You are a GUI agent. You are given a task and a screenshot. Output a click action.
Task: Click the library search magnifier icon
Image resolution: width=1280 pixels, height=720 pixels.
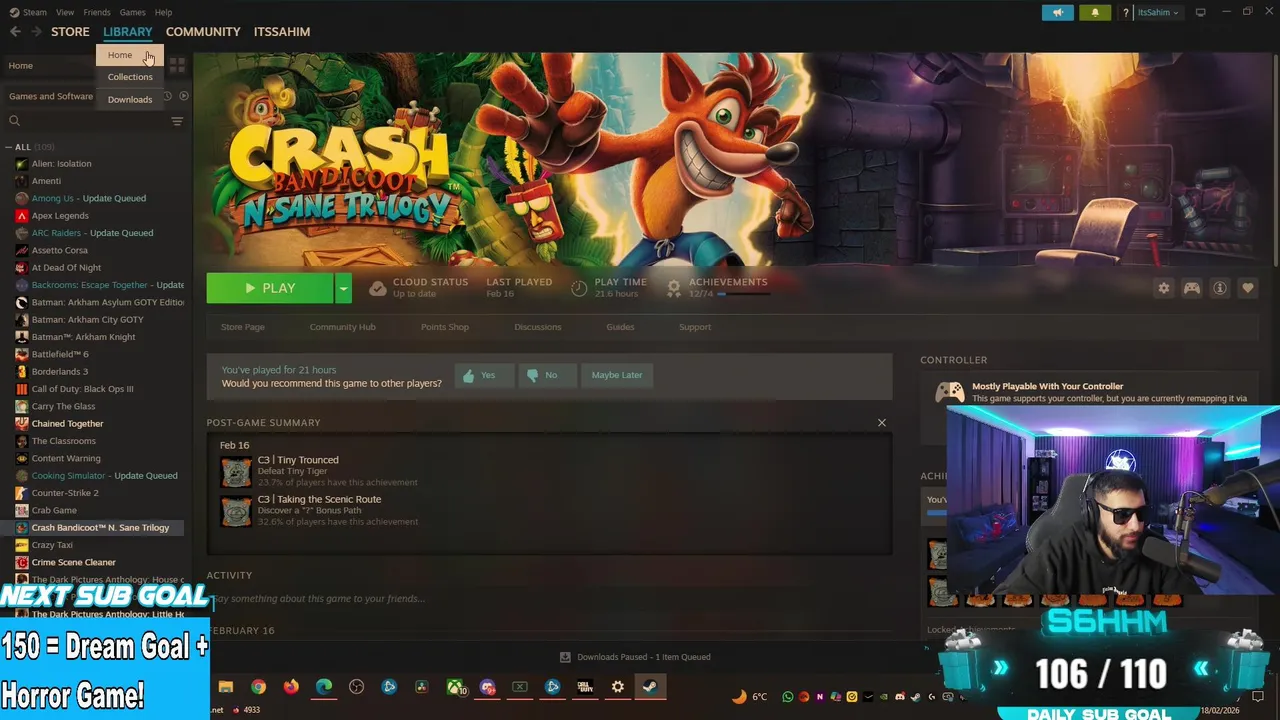pyautogui.click(x=14, y=121)
